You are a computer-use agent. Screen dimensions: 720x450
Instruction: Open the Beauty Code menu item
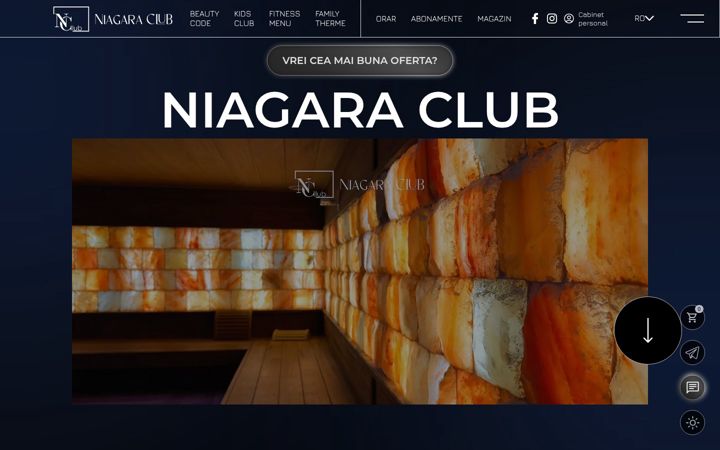204,18
